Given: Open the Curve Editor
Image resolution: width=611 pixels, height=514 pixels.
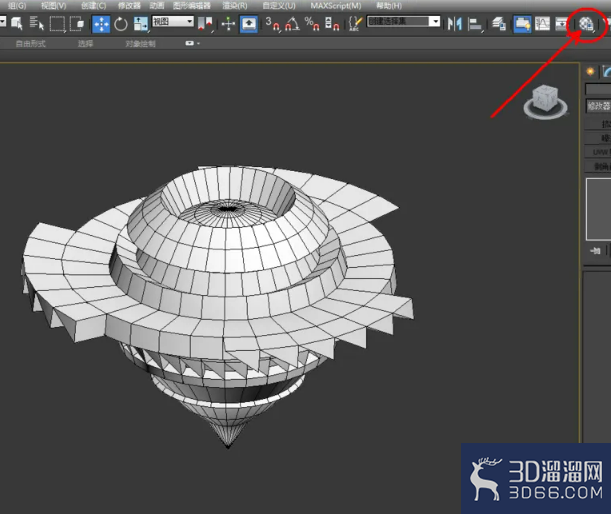Looking at the screenshot, I should tap(542, 24).
